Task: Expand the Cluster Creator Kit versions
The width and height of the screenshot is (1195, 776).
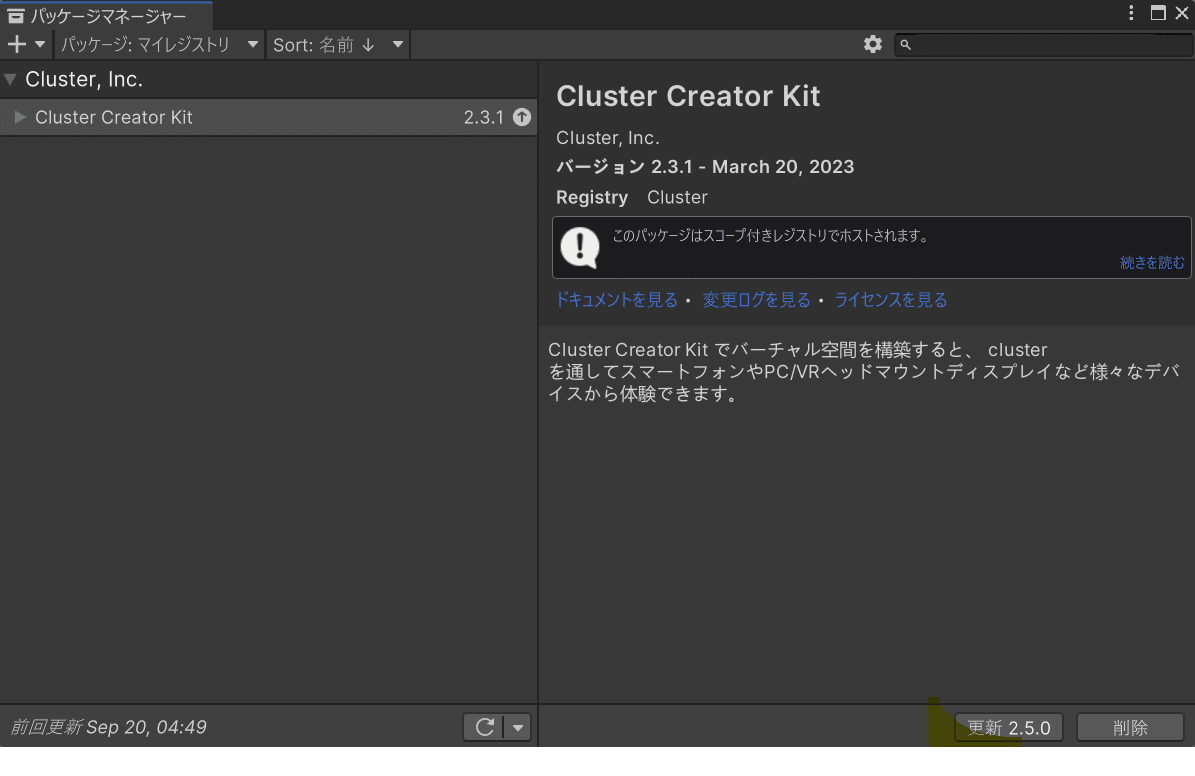Action: tap(21, 117)
